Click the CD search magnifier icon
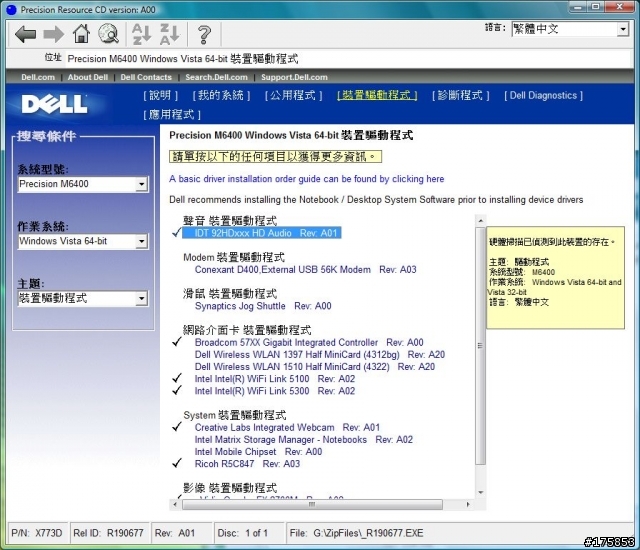Image resolution: width=640 pixels, height=550 pixels. tap(109, 33)
